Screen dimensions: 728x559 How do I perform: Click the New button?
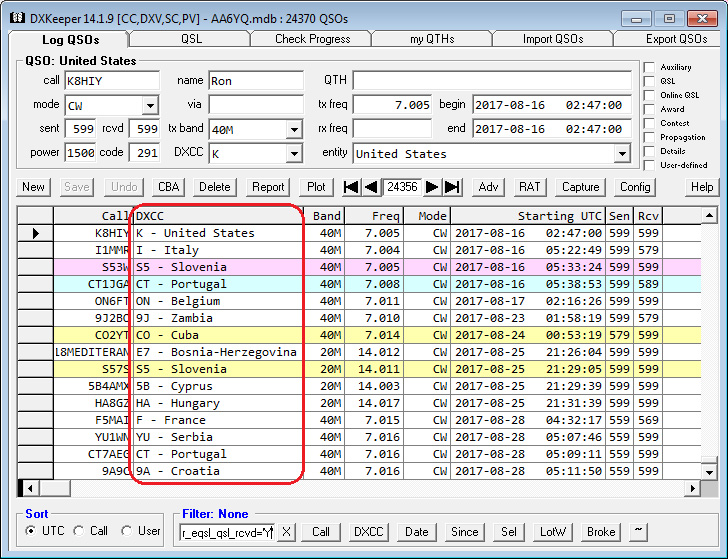coord(33,187)
